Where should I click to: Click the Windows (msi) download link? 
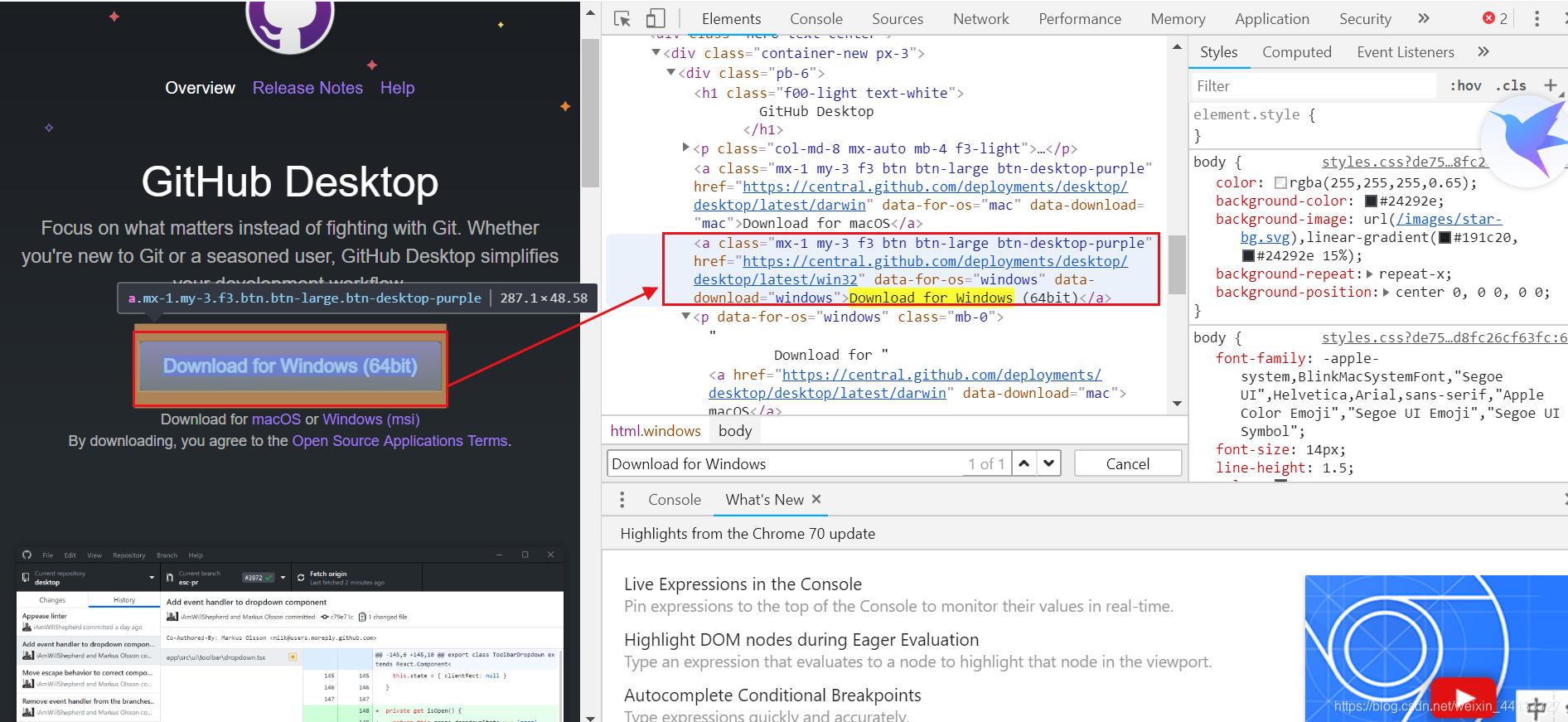[x=370, y=419]
